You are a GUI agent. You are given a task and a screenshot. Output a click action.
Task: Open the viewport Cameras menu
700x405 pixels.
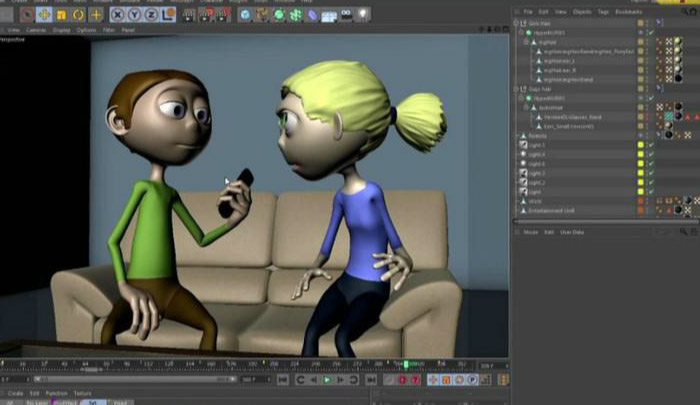[36, 30]
